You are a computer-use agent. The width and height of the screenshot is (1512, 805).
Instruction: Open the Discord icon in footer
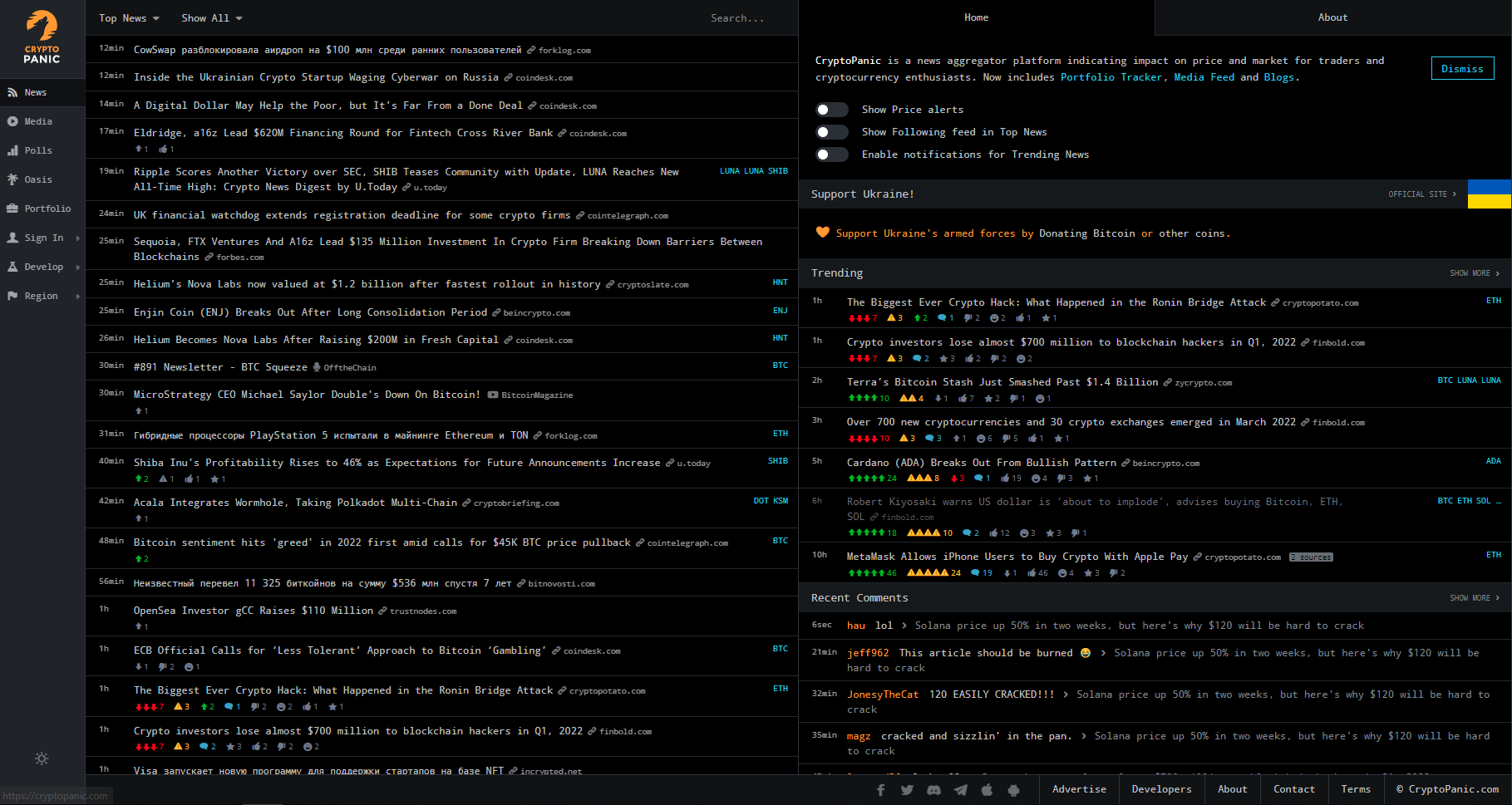[x=933, y=790]
